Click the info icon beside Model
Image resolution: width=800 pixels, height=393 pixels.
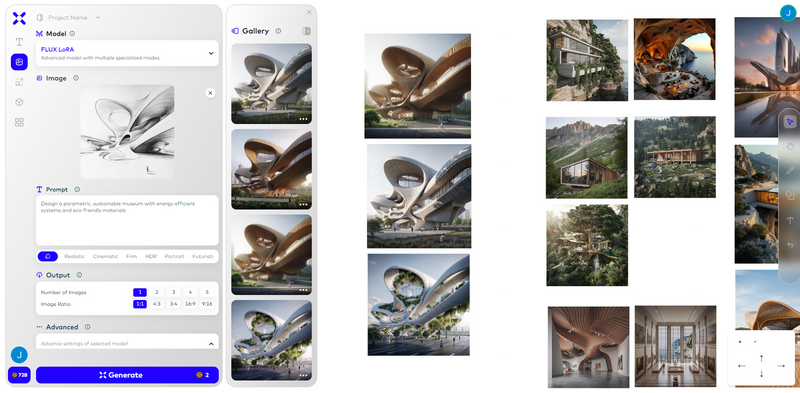(72, 34)
